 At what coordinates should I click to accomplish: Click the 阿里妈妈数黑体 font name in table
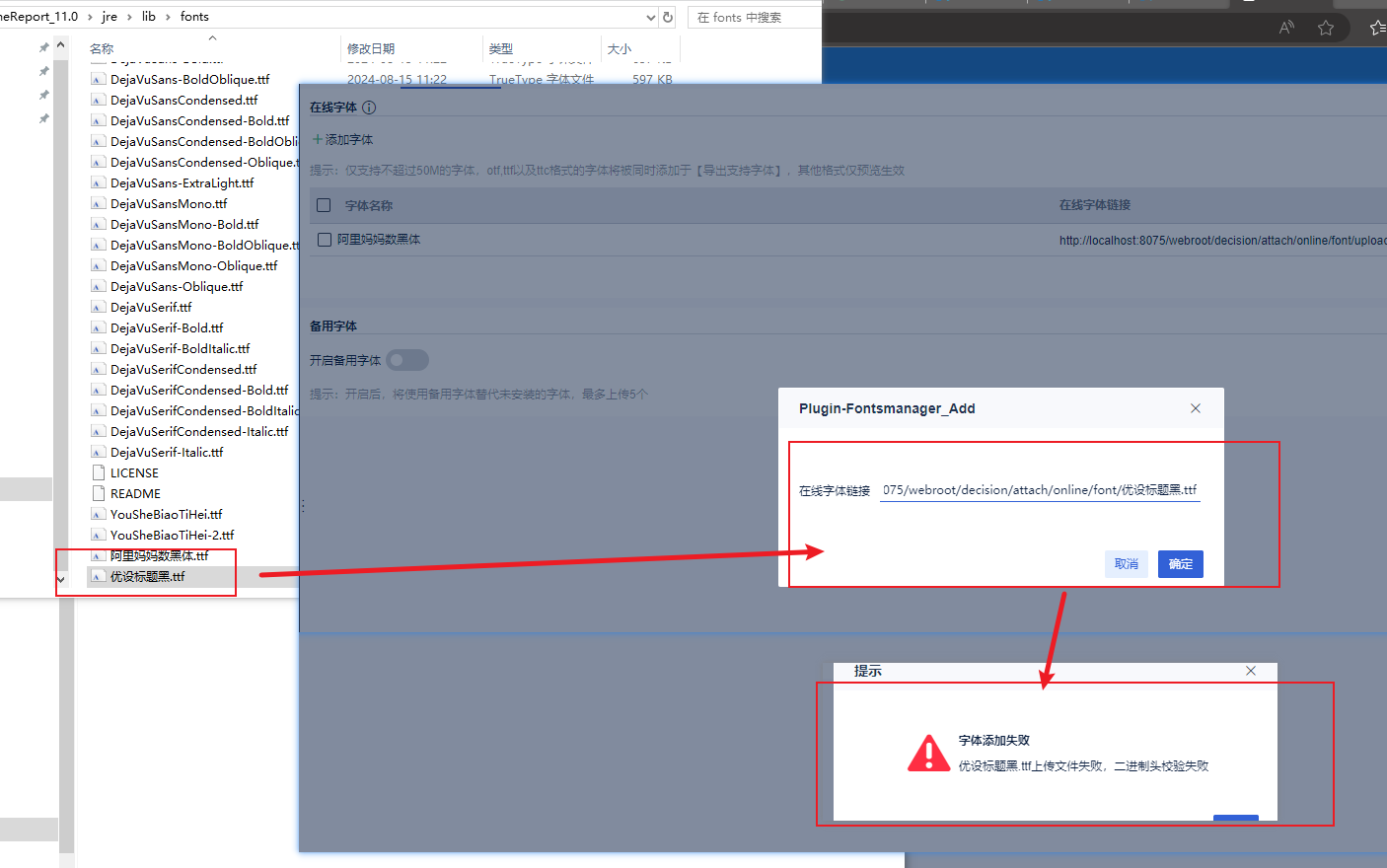pyautogui.click(x=379, y=240)
